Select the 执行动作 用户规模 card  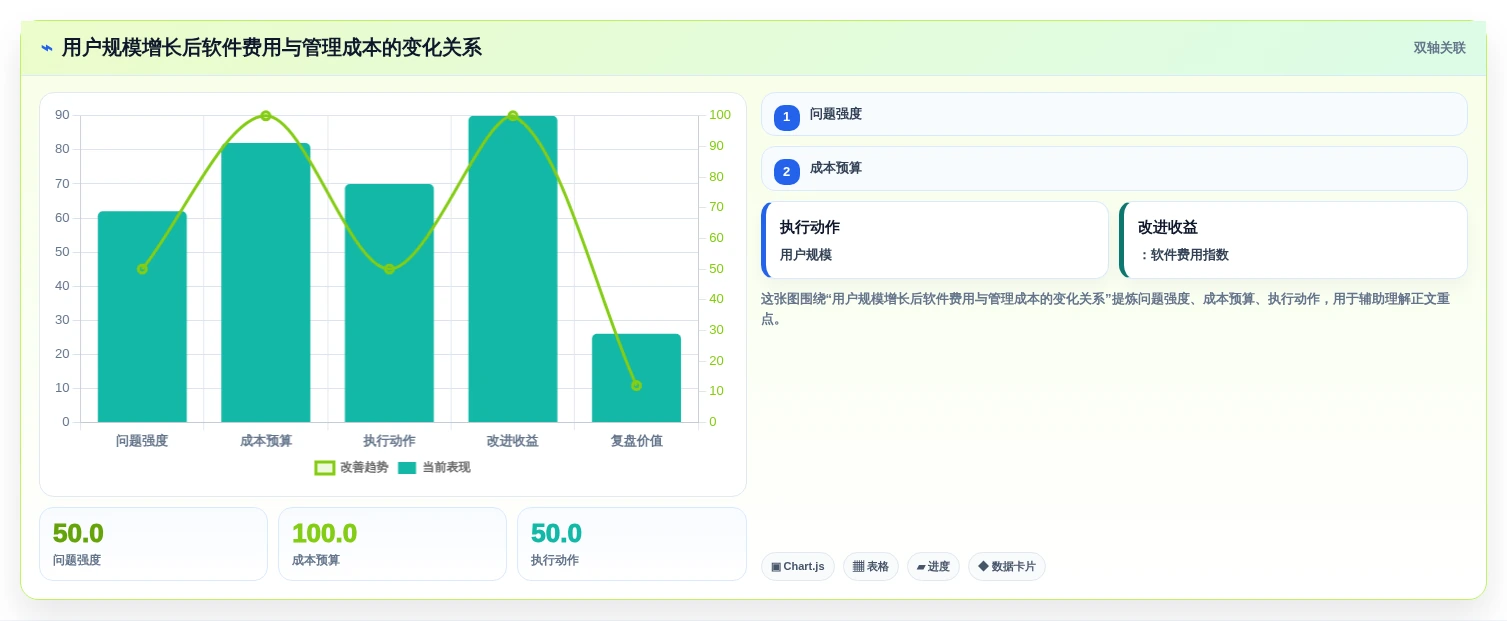[x=935, y=240]
